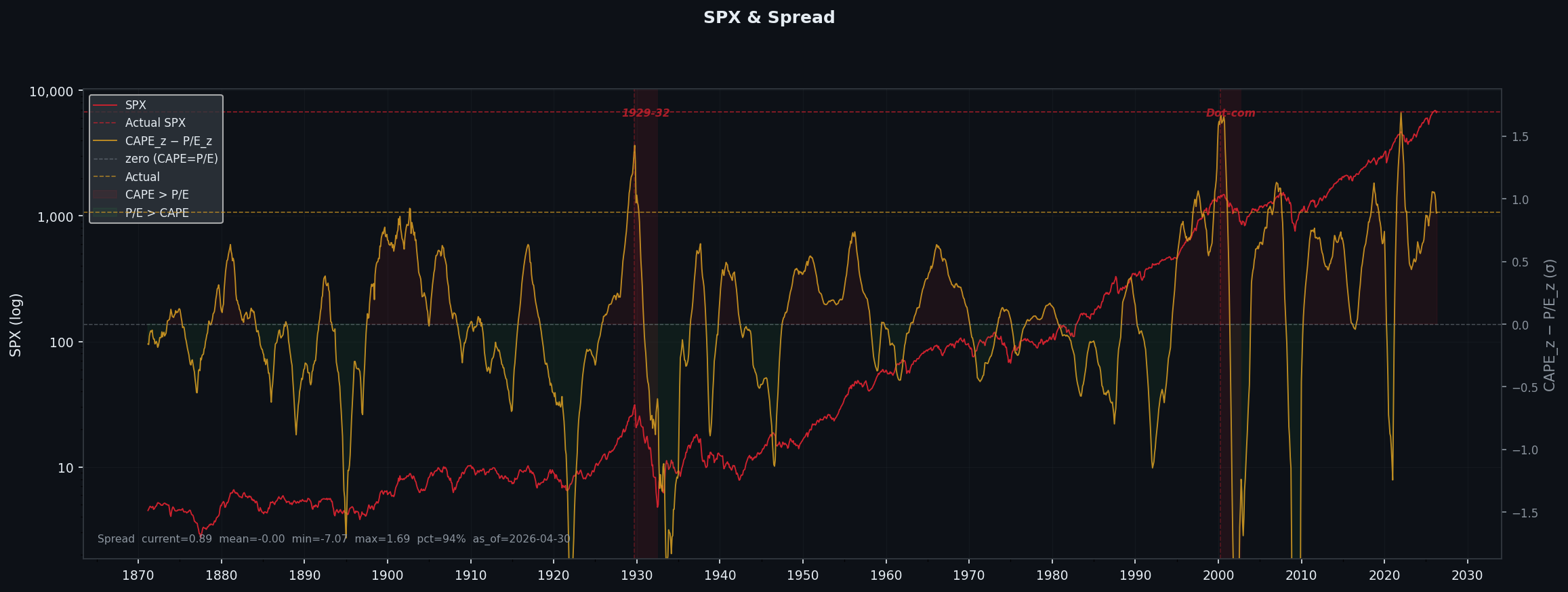This screenshot has height=592, width=1568.
Task: Click the SPX (log) axis title
Action: coord(16,325)
